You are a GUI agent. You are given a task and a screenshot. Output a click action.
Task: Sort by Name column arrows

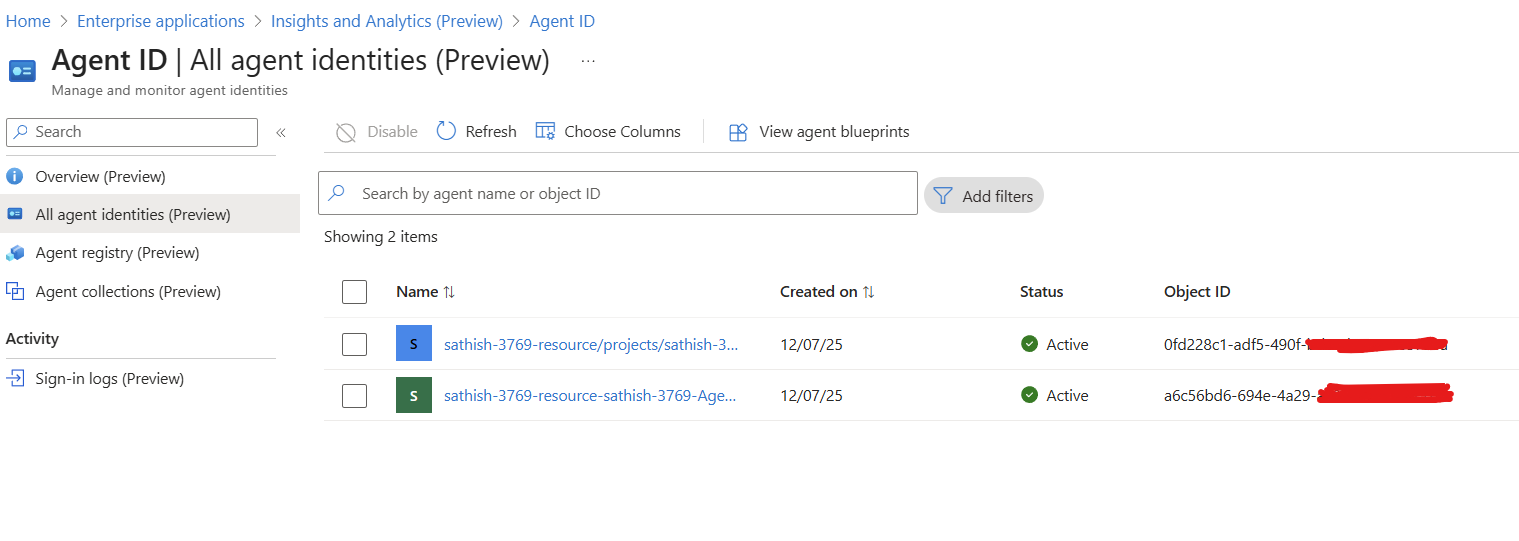pos(449,292)
